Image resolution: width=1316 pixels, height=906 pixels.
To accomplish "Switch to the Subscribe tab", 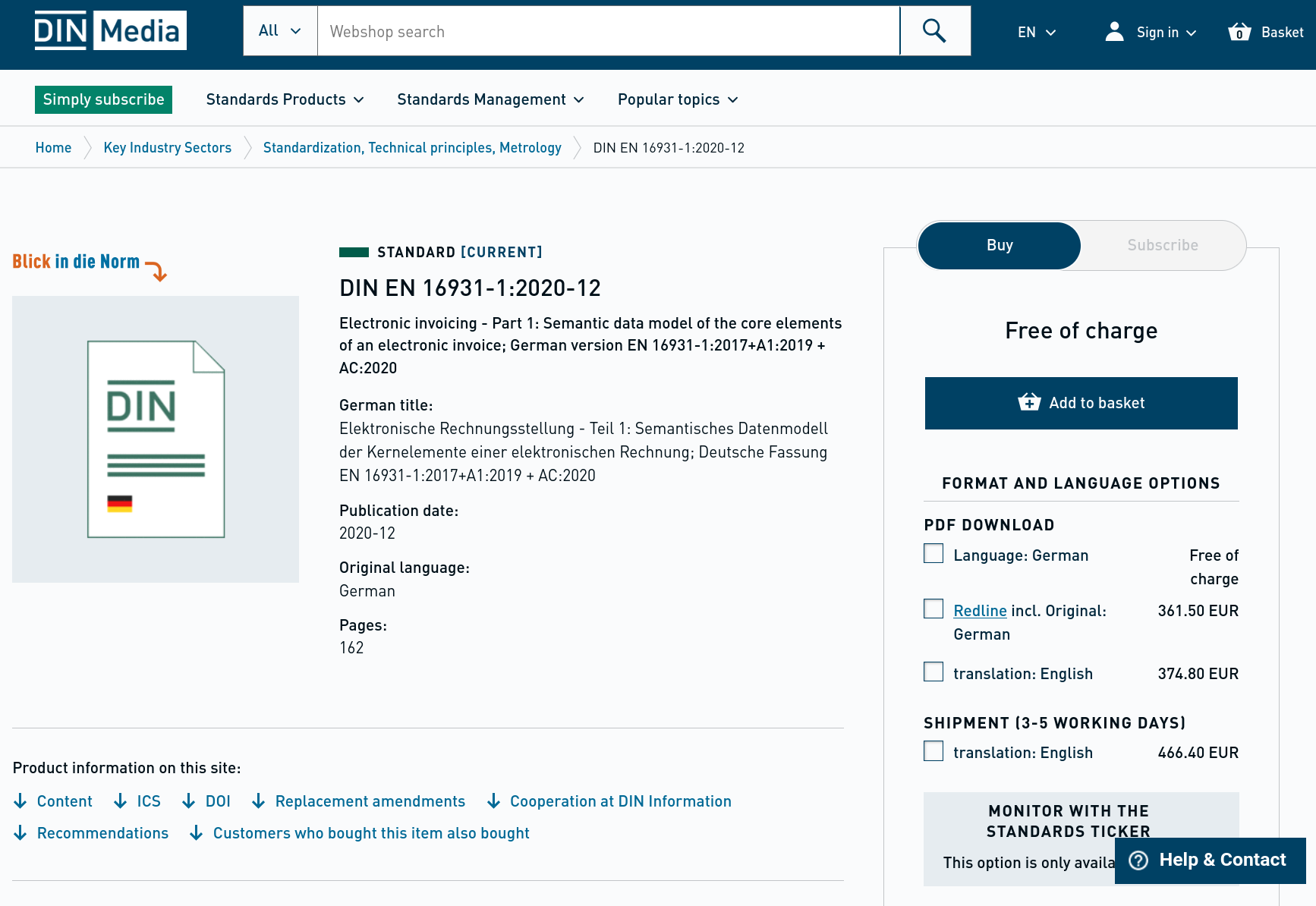I will tap(1163, 245).
